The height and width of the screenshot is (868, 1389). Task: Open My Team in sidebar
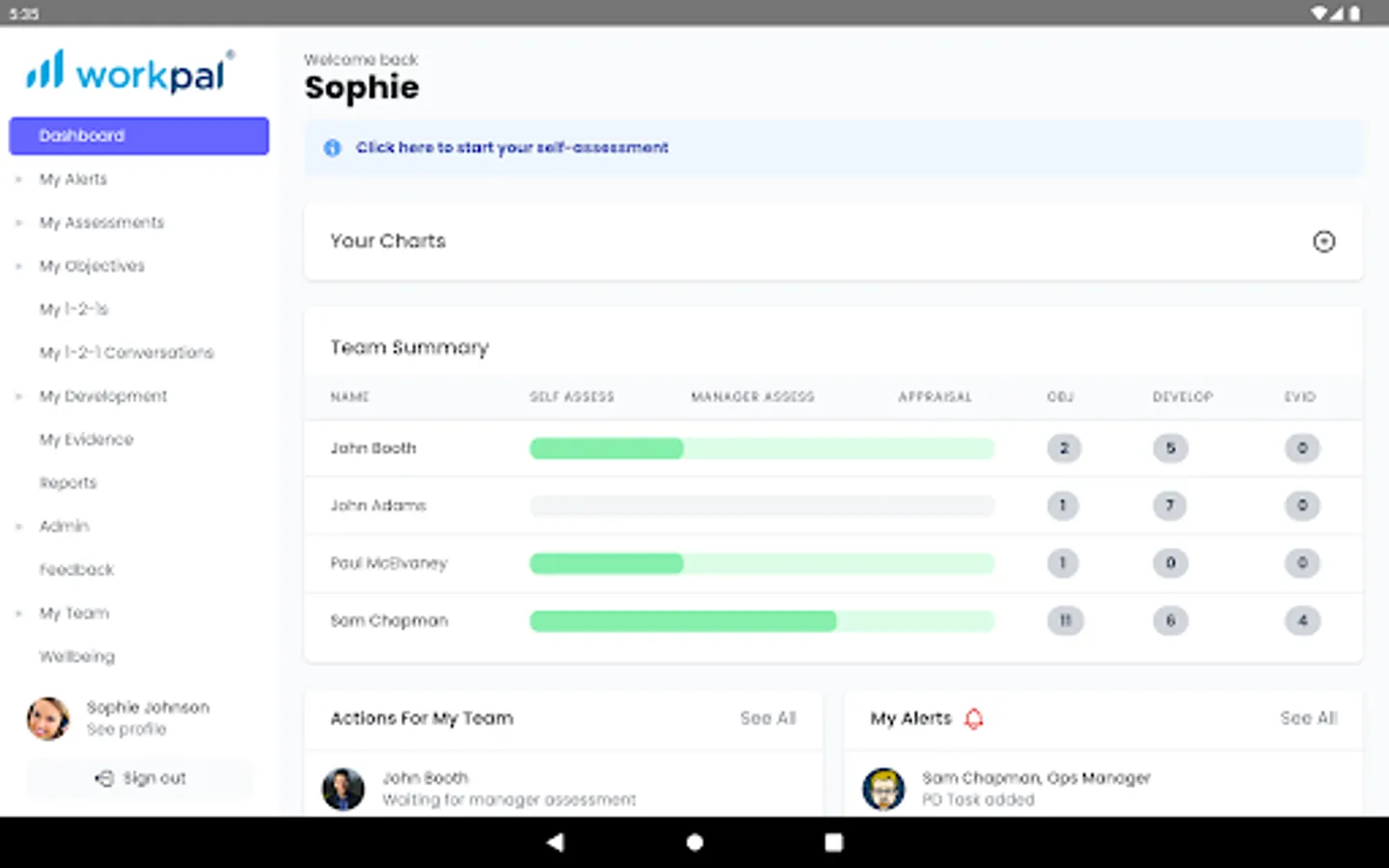(74, 613)
